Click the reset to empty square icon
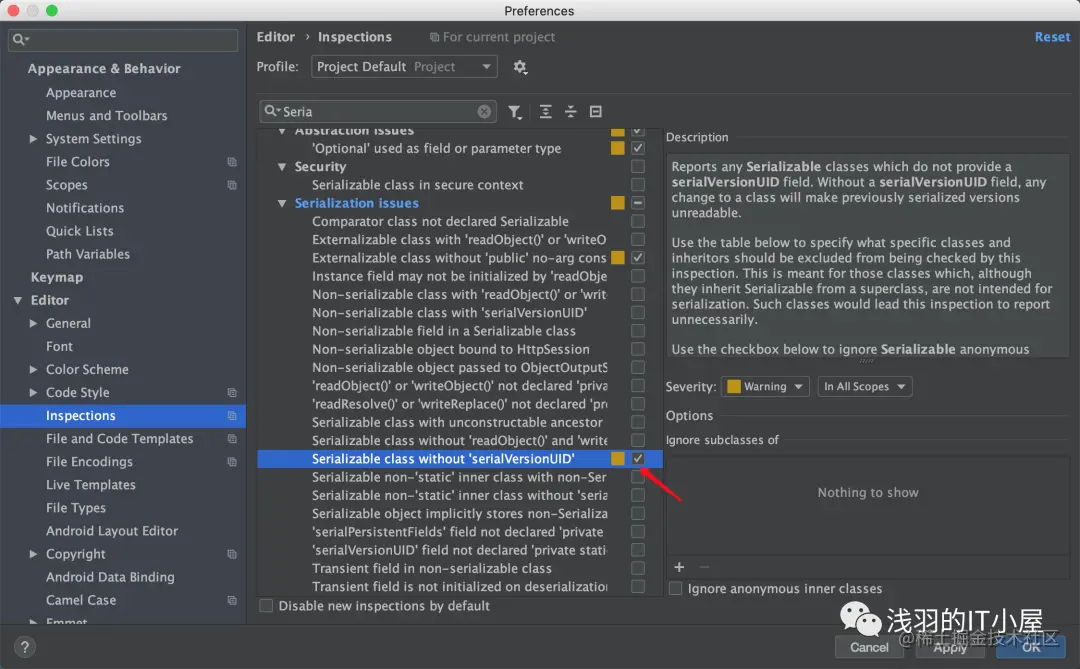Viewport: 1080px width, 669px height. 596,112
